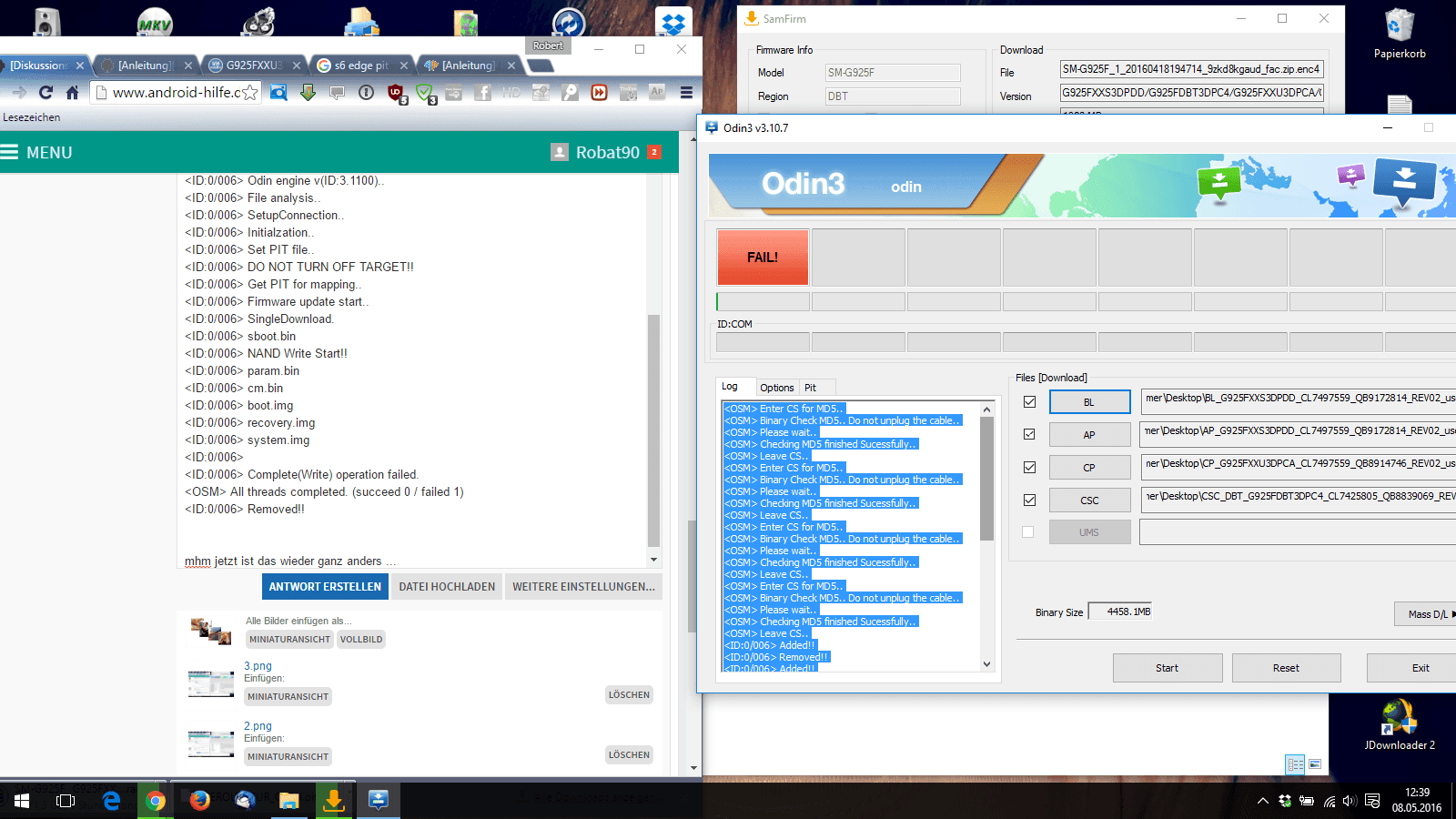Open the volume control in tray

coord(1350,801)
